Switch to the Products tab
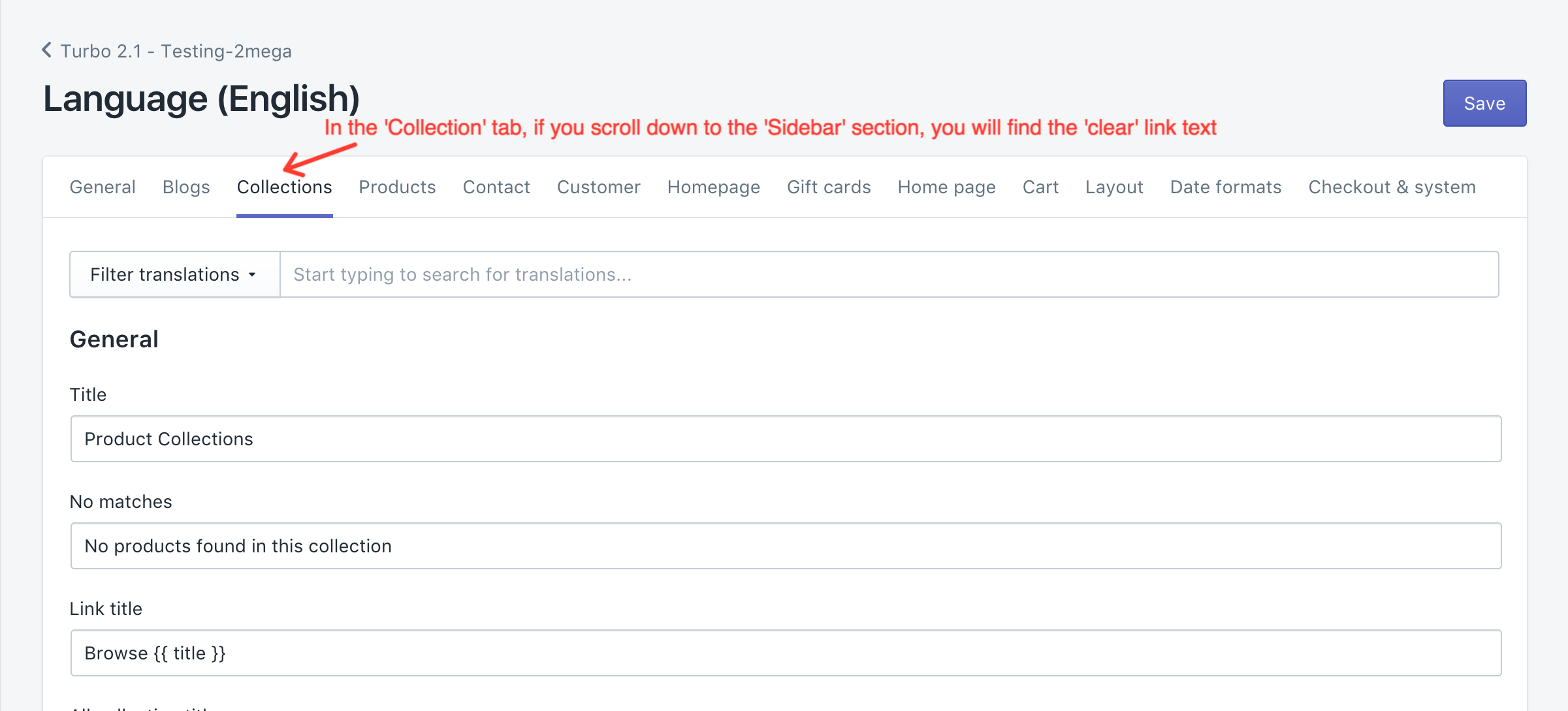1568x711 pixels. point(397,187)
